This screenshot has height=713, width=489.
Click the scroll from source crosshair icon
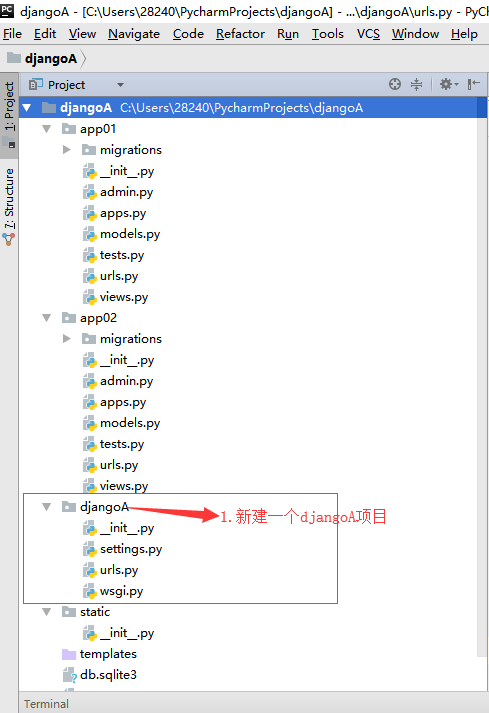click(395, 84)
